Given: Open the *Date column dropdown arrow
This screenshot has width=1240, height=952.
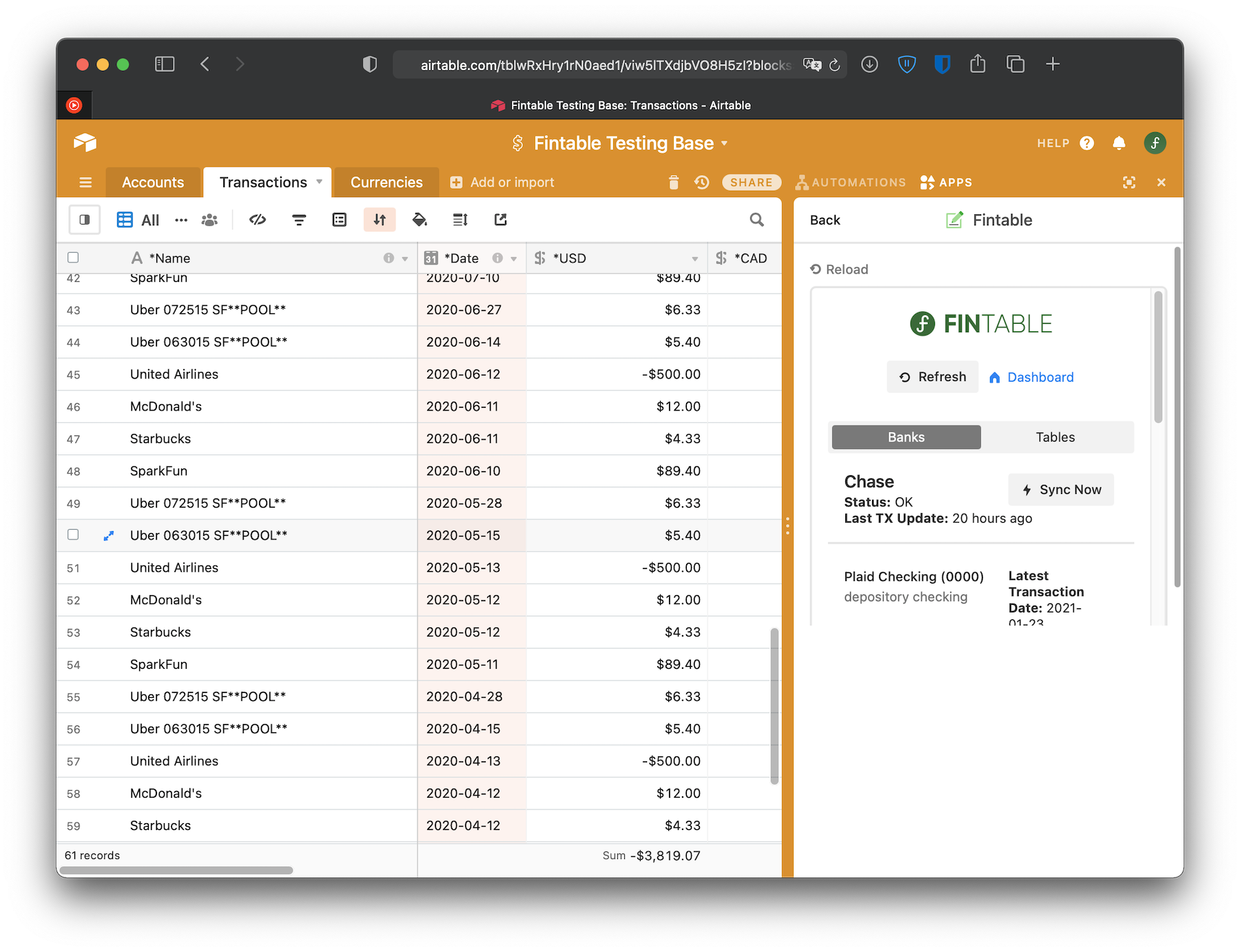Looking at the screenshot, I should (514, 259).
